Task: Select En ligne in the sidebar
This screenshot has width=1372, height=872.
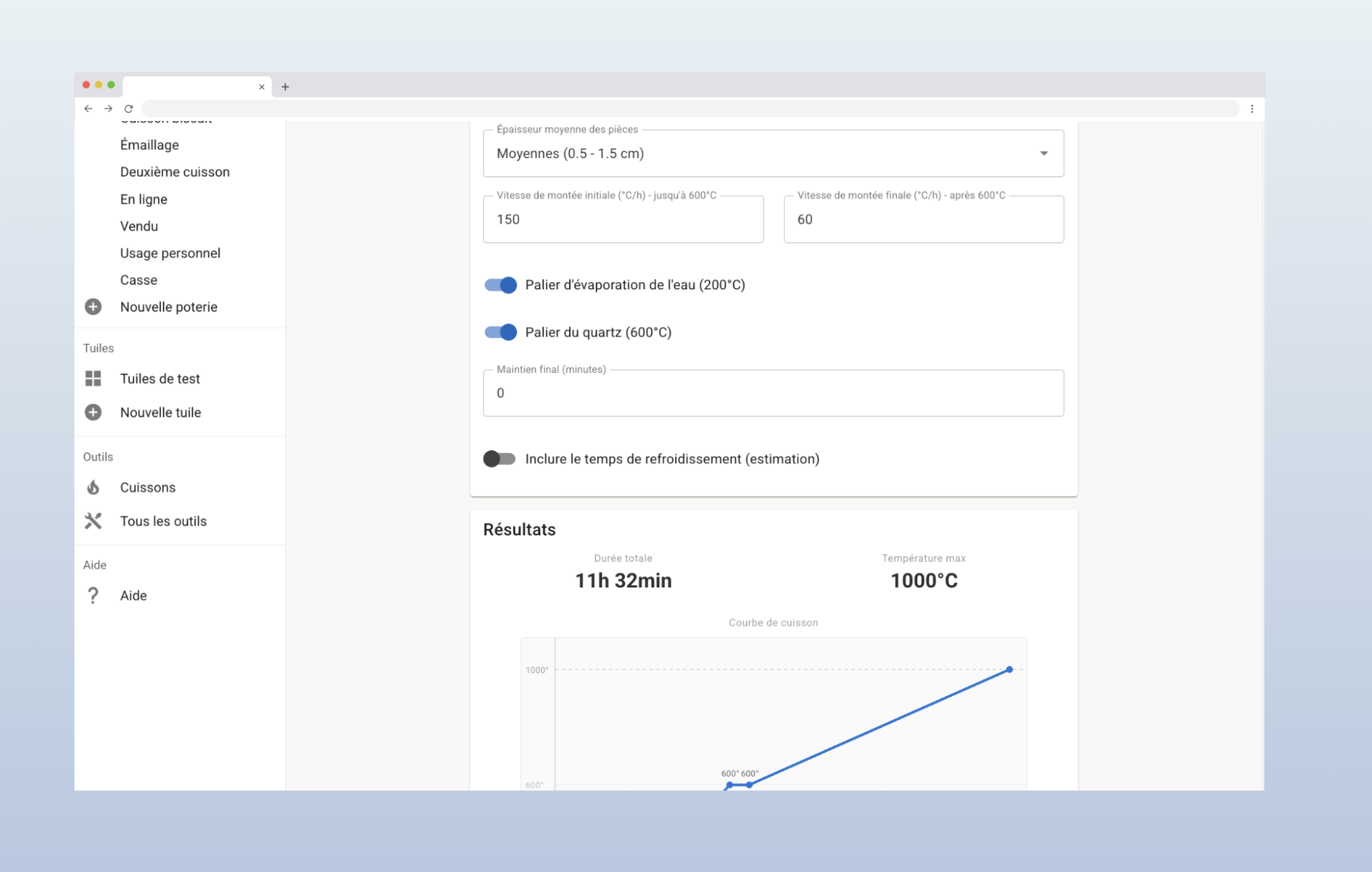Action: pyautogui.click(x=144, y=199)
